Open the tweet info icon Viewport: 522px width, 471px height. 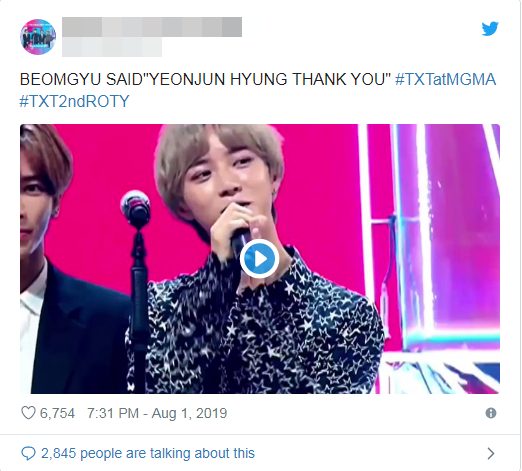click(491, 413)
